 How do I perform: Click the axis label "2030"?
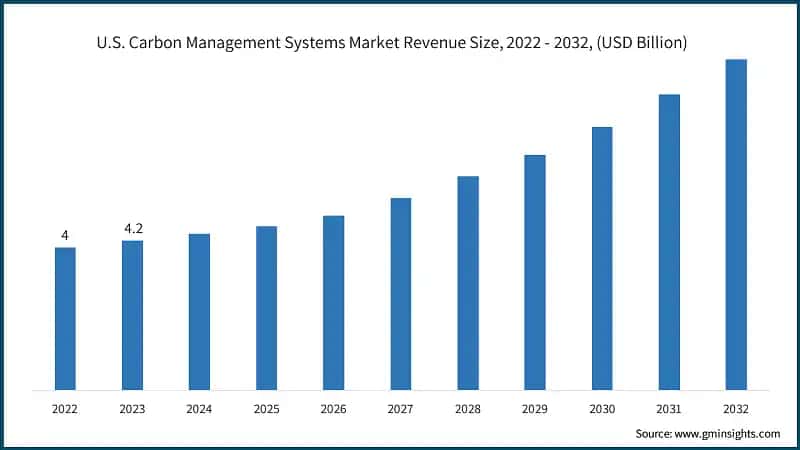tap(602, 409)
